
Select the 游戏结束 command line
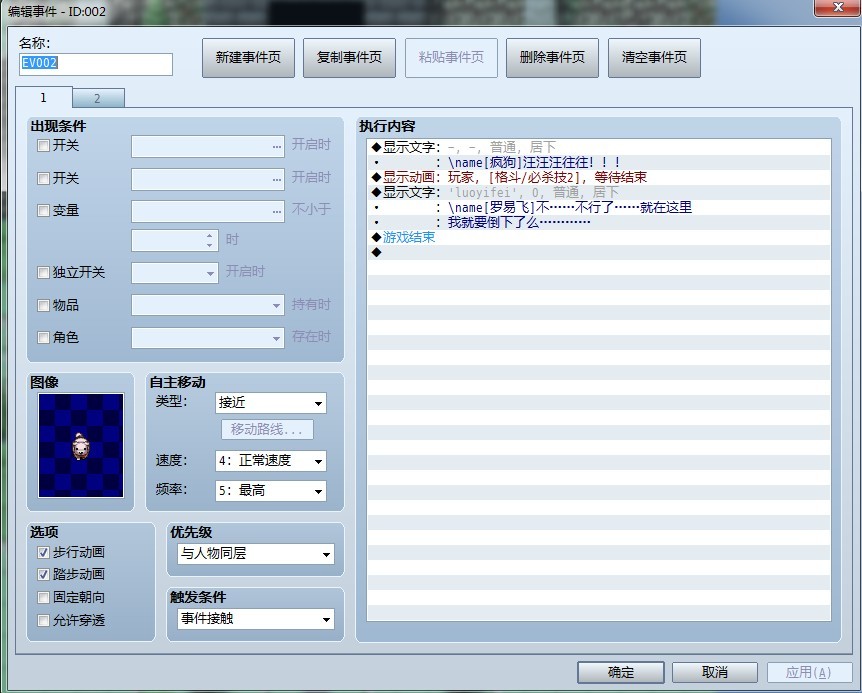coord(599,237)
